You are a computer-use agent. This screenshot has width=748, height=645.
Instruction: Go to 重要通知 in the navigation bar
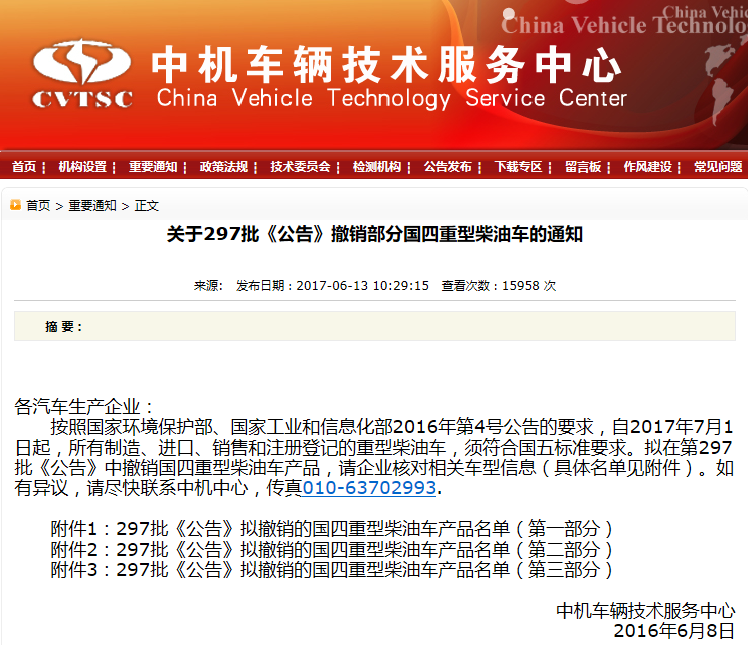tap(153, 166)
